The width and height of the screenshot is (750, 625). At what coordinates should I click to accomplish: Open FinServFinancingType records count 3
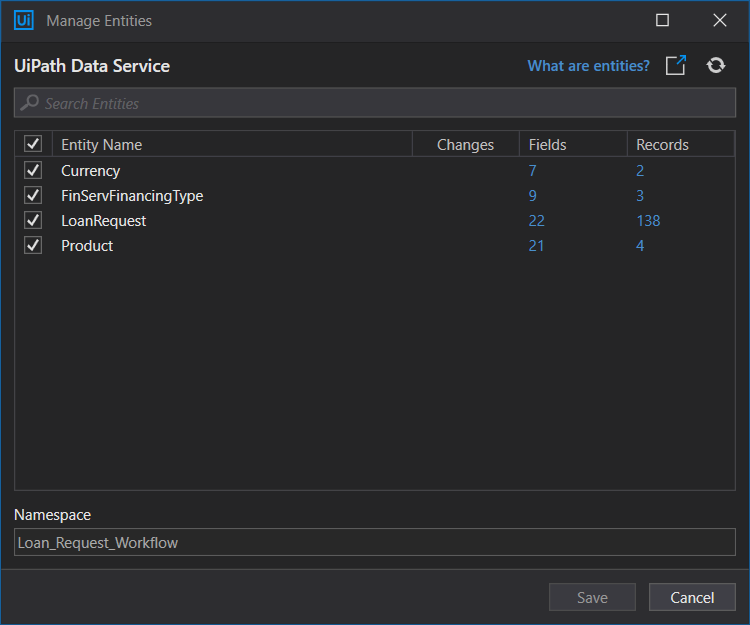point(640,196)
